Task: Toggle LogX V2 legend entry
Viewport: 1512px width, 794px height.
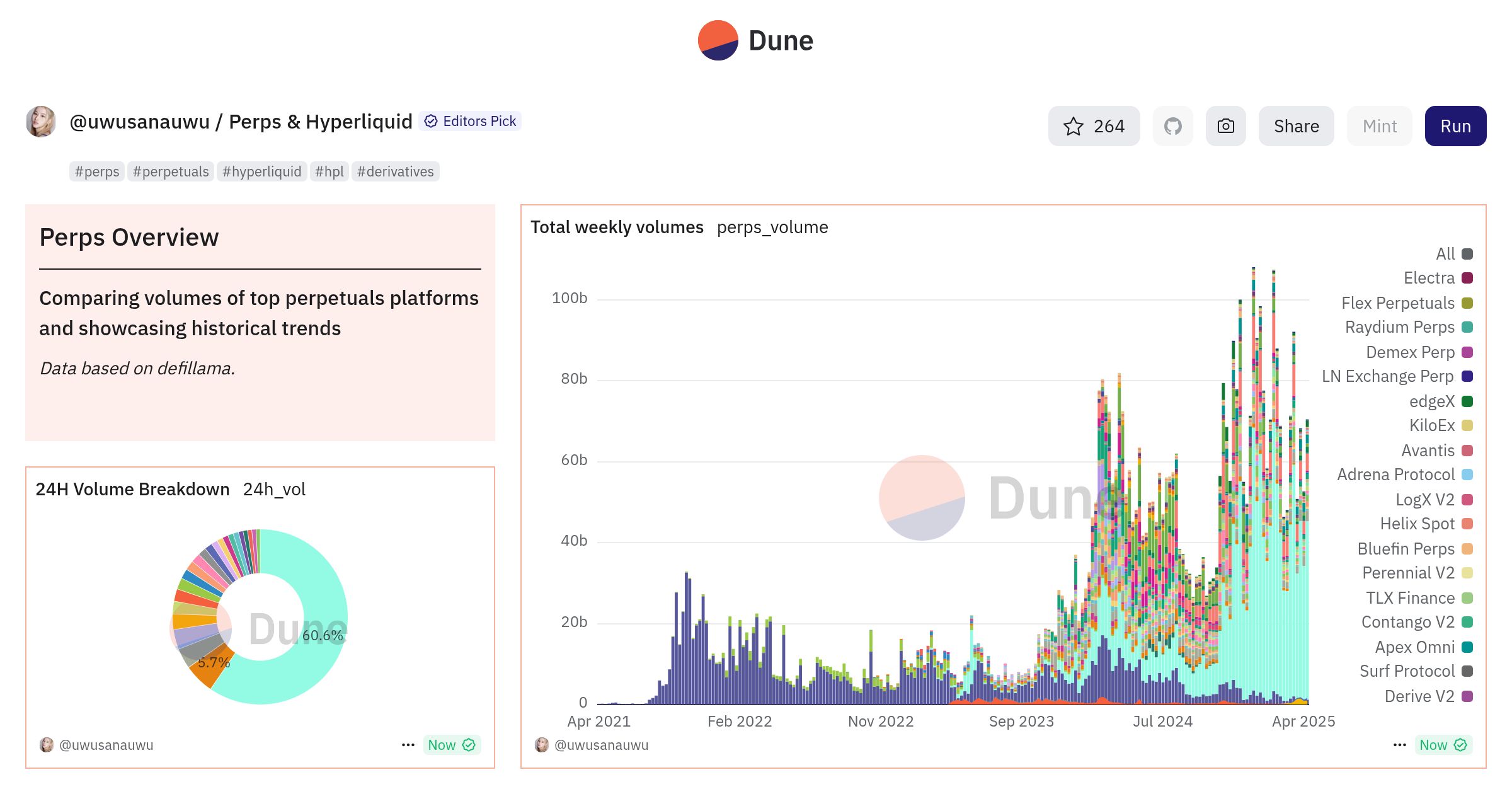Action: click(1434, 500)
